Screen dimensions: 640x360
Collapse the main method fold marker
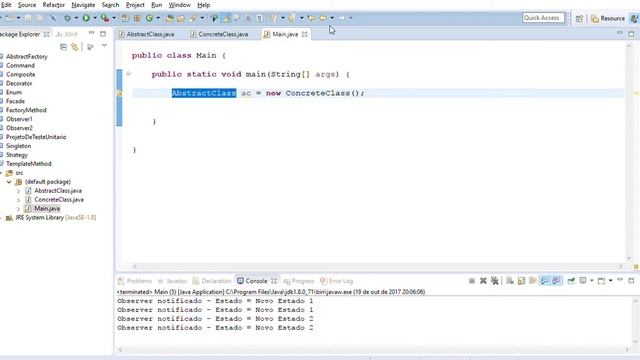[x=129, y=74]
